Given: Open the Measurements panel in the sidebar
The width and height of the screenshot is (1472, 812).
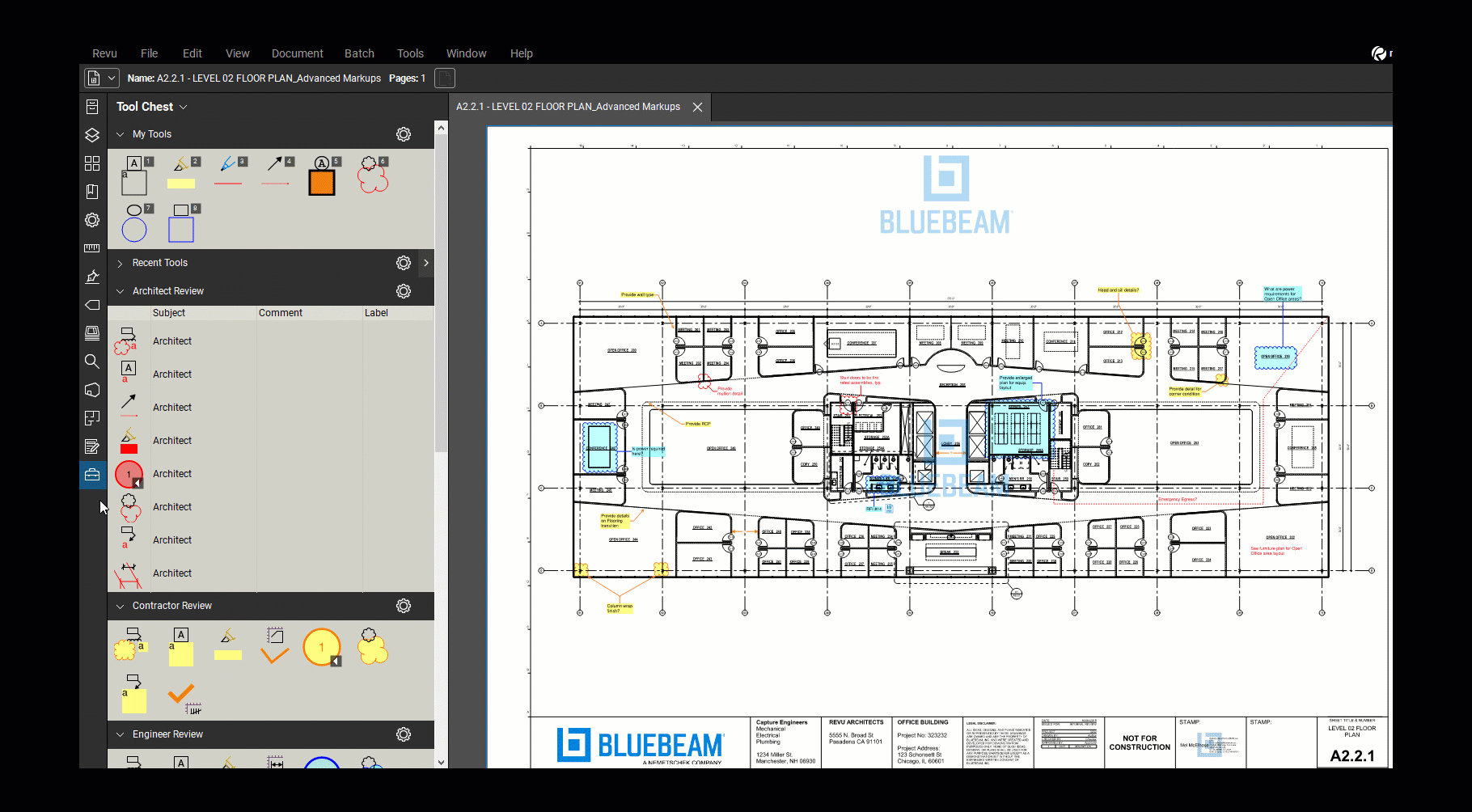Looking at the screenshot, I should pyautogui.click(x=91, y=247).
